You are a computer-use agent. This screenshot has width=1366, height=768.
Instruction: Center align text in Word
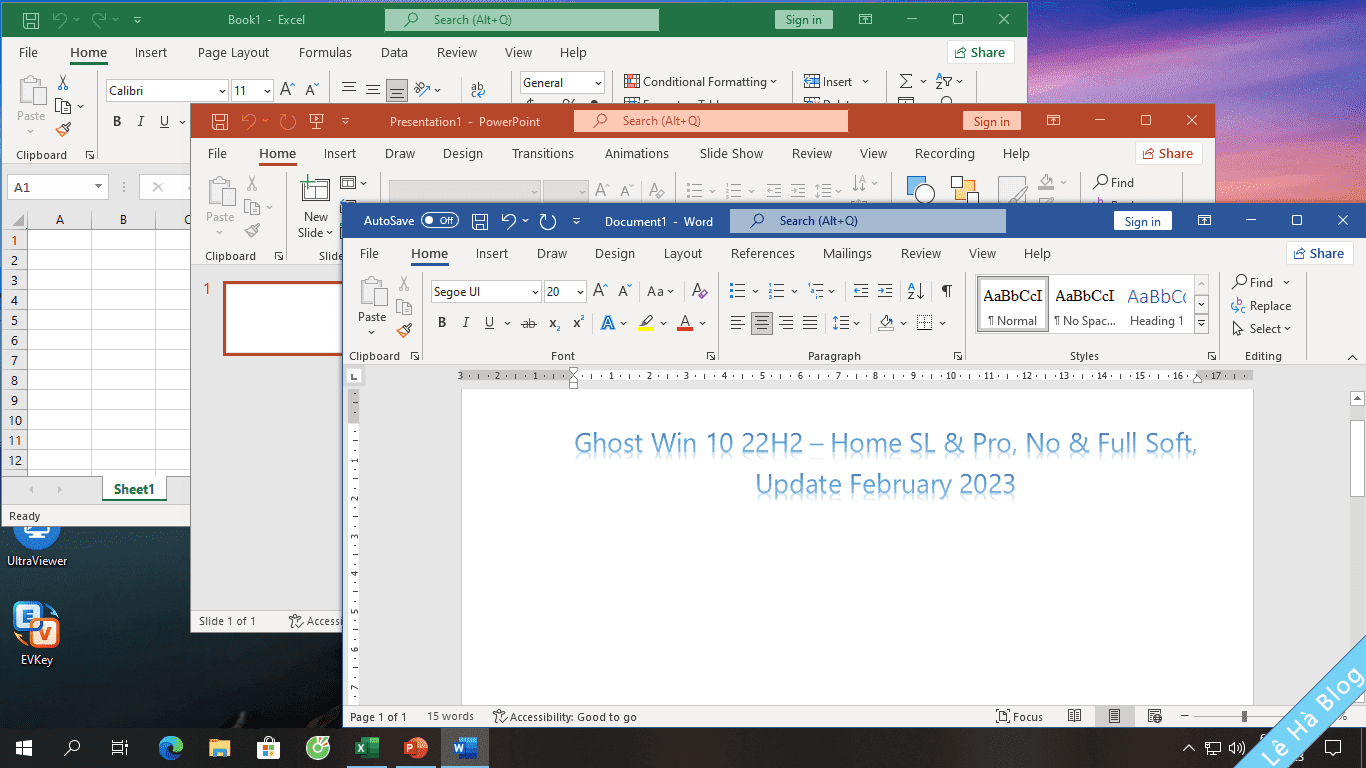pyautogui.click(x=762, y=323)
